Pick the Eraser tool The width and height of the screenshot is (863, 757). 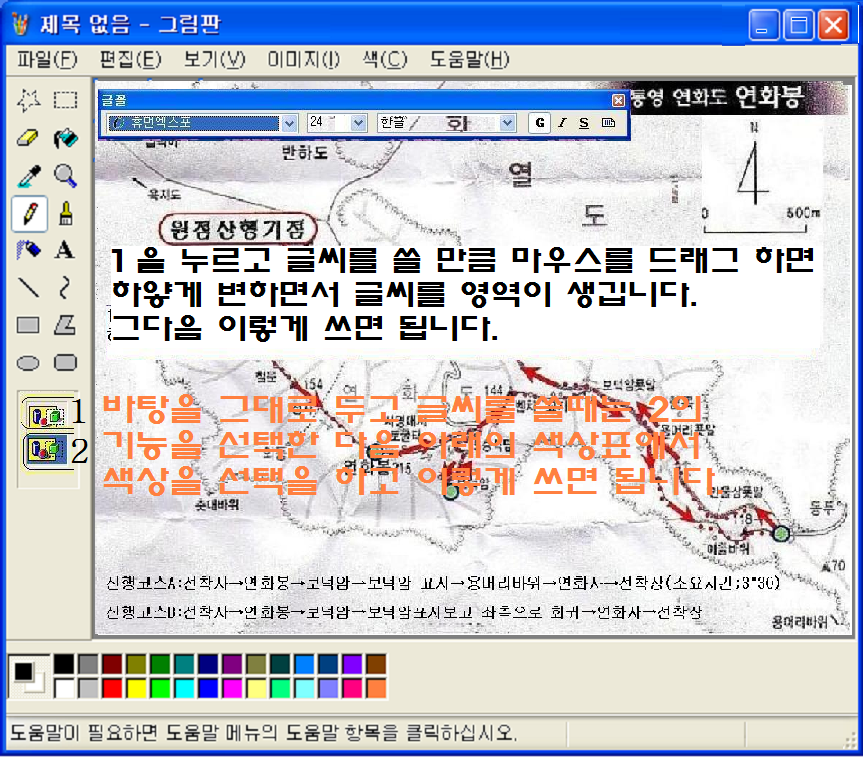(x=28, y=138)
